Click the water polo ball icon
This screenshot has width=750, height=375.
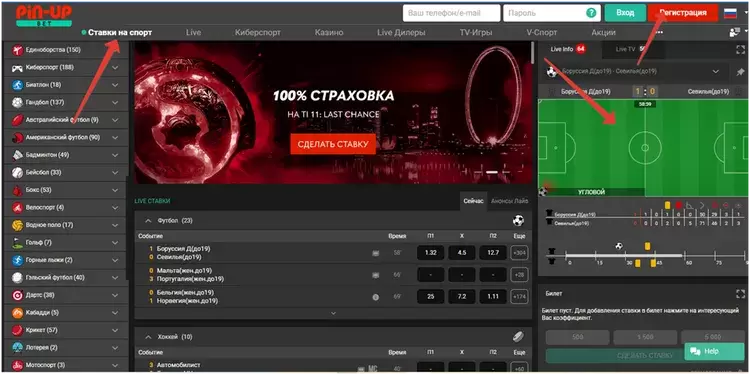(17, 225)
